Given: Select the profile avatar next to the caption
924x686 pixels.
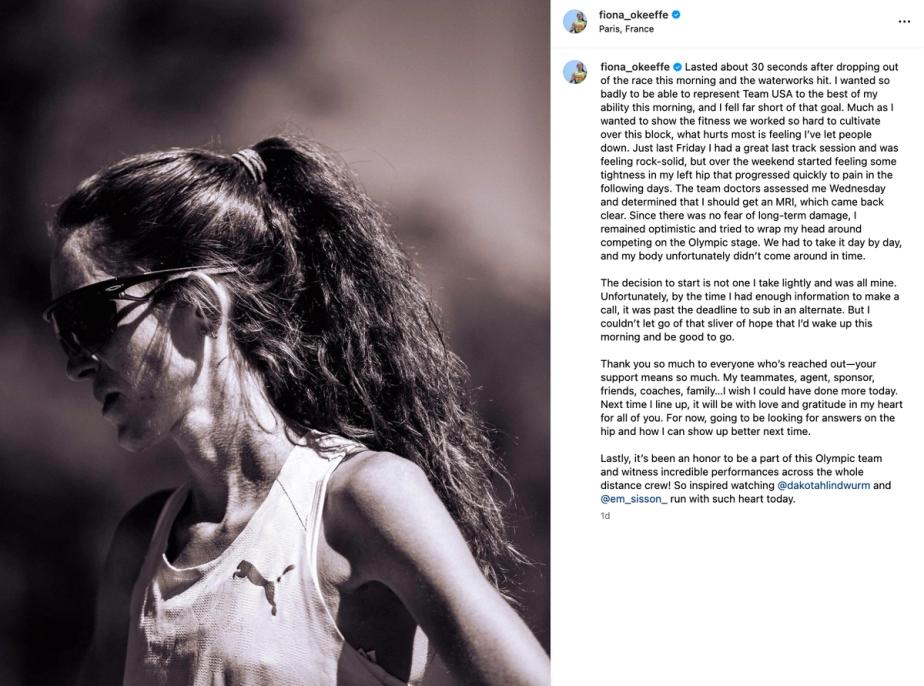Looking at the screenshot, I should 575,72.
